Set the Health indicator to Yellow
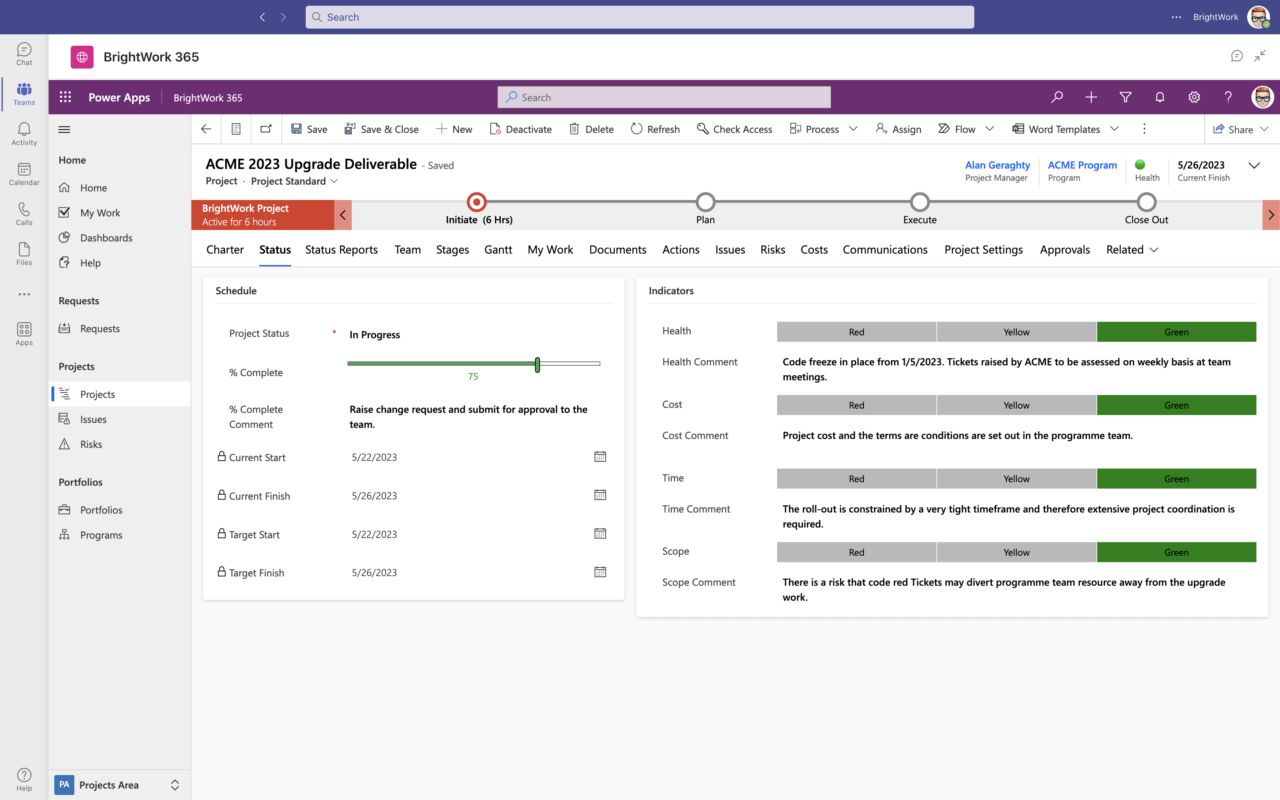 pos(1016,331)
